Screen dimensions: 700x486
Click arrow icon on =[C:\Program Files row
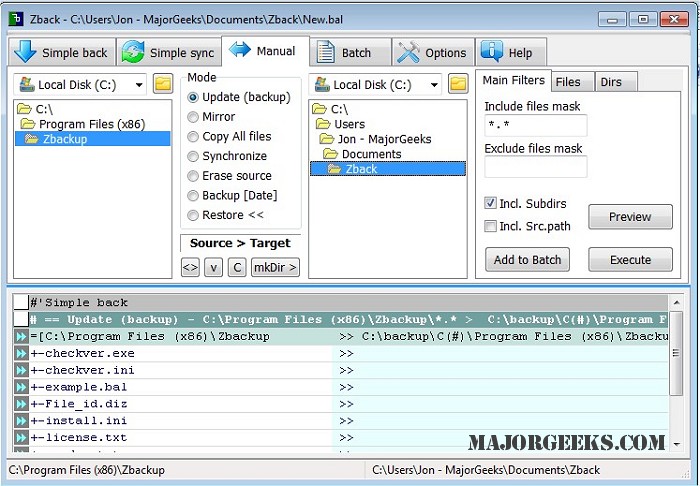(x=21, y=336)
